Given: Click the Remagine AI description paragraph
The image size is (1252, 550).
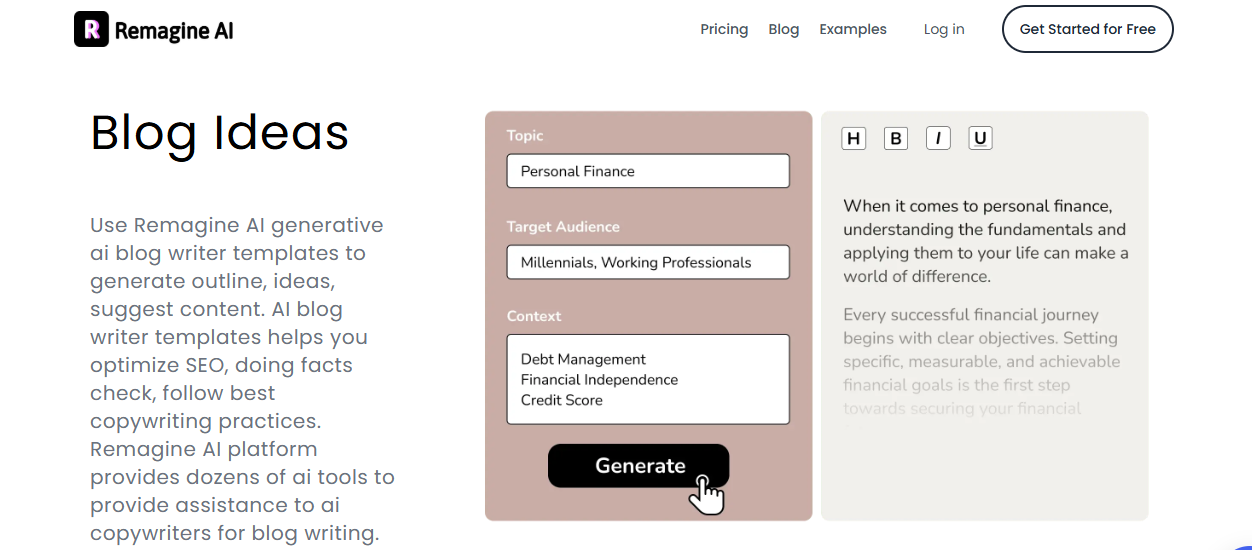Looking at the screenshot, I should click(x=242, y=379).
